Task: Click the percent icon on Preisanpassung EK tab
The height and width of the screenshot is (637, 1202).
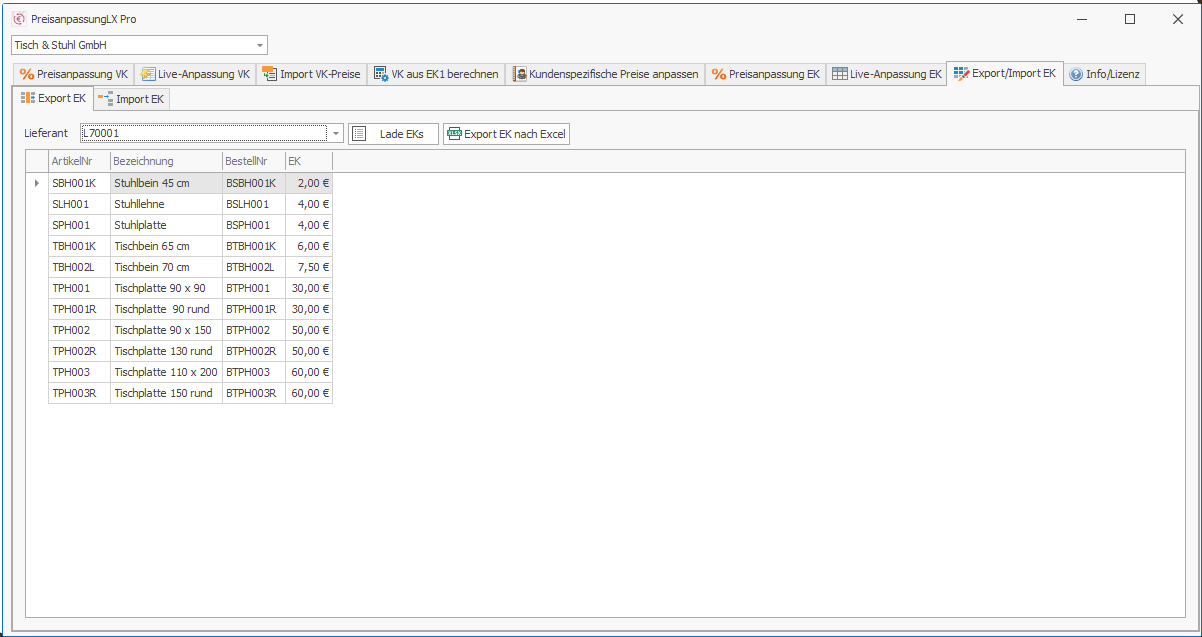Action: (719, 74)
